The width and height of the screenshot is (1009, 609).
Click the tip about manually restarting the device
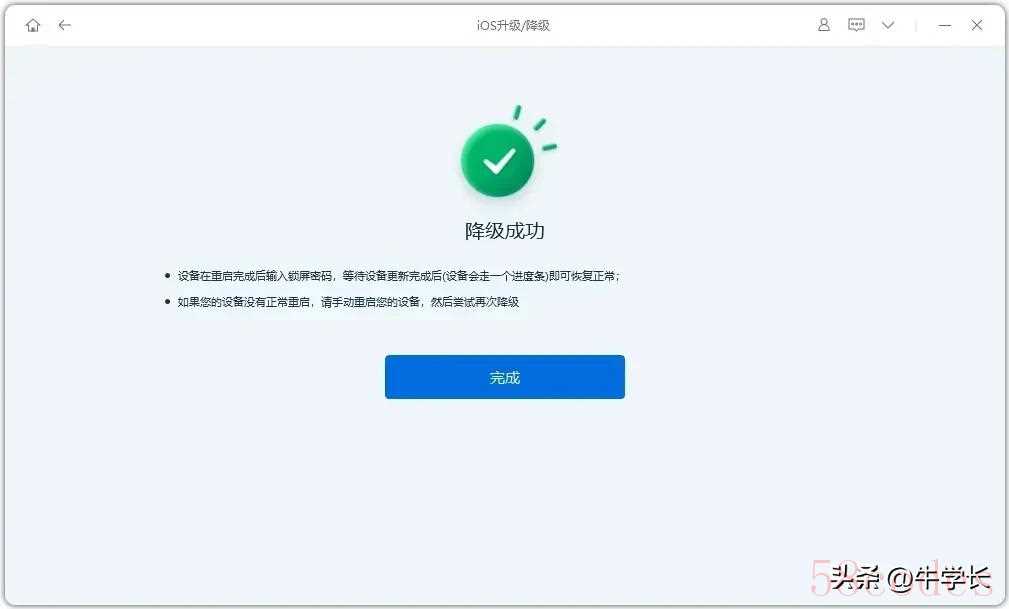348,302
